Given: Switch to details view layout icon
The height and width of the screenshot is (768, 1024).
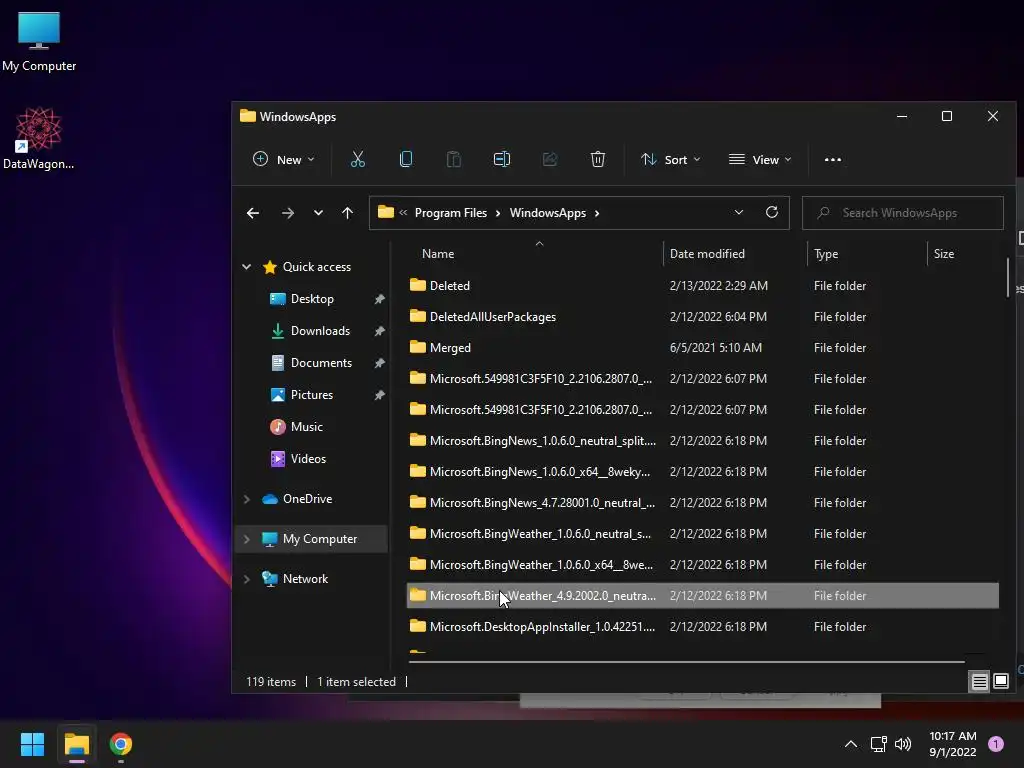Looking at the screenshot, I should point(980,682).
